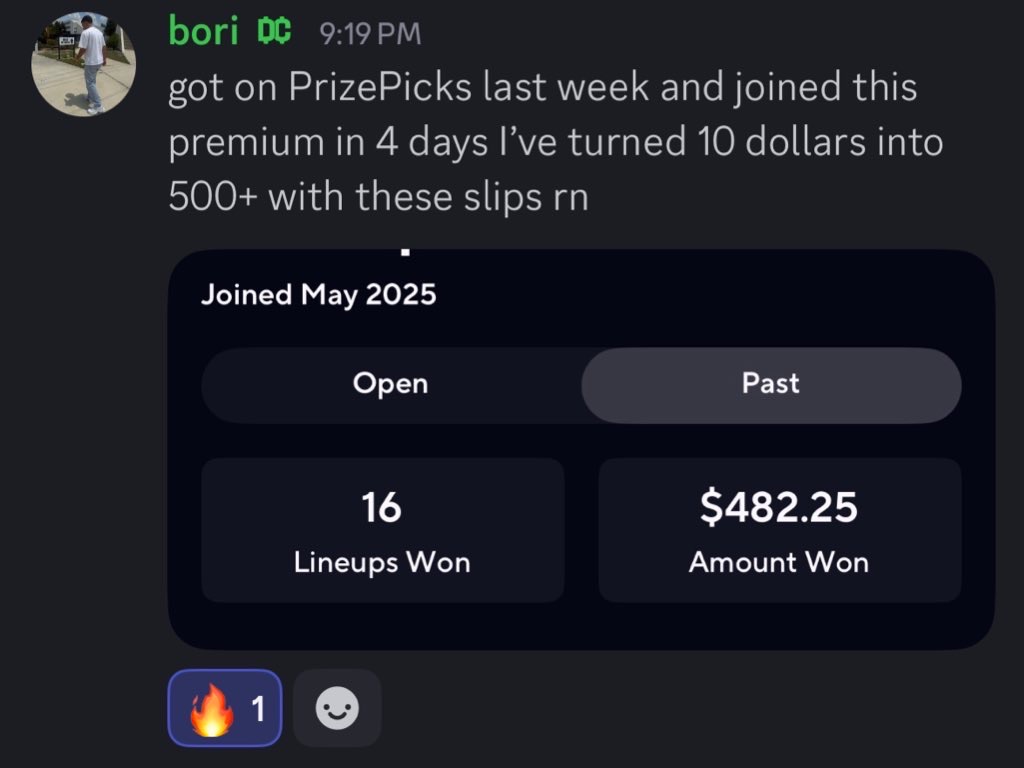Click the $482.25 amount value
The width and height of the screenshot is (1024, 768).
click(778, 507)
